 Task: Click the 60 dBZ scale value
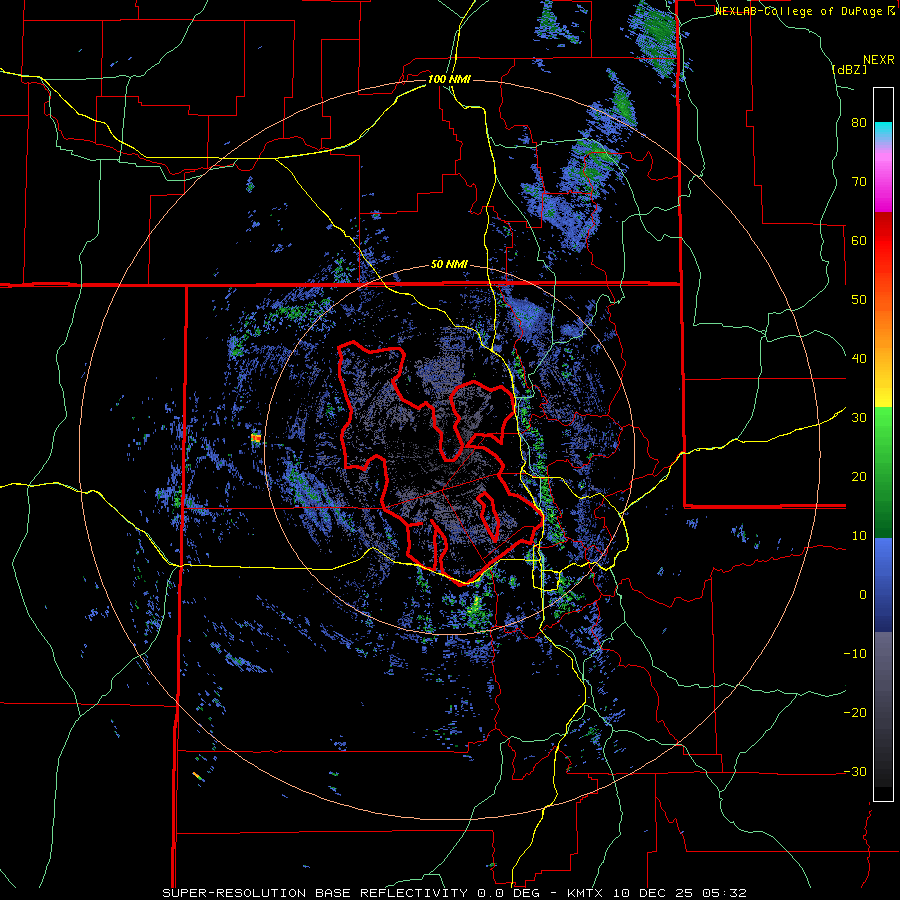coord(859,240)
